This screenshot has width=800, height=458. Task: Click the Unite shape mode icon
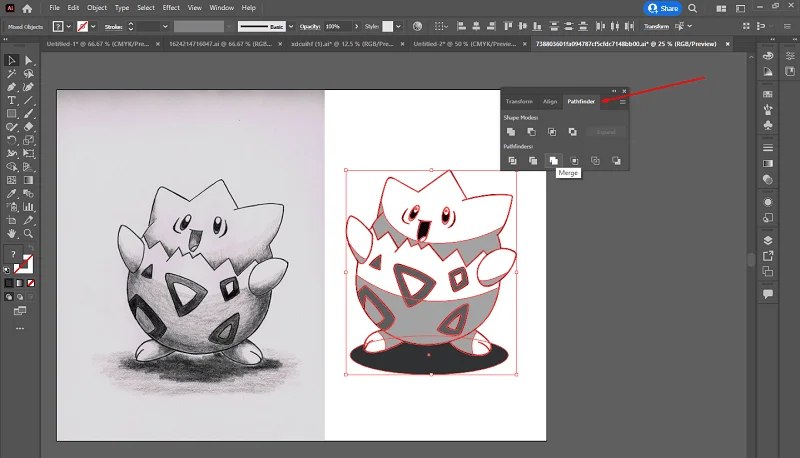511,132
